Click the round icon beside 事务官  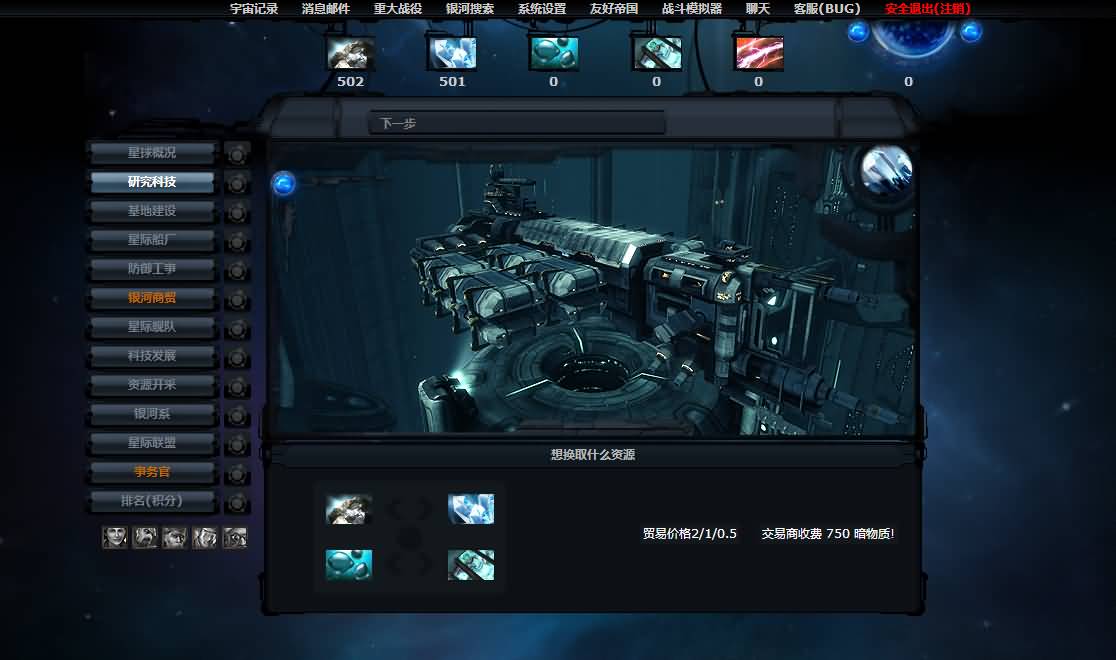pyautogui.click(x=237, y=474)
